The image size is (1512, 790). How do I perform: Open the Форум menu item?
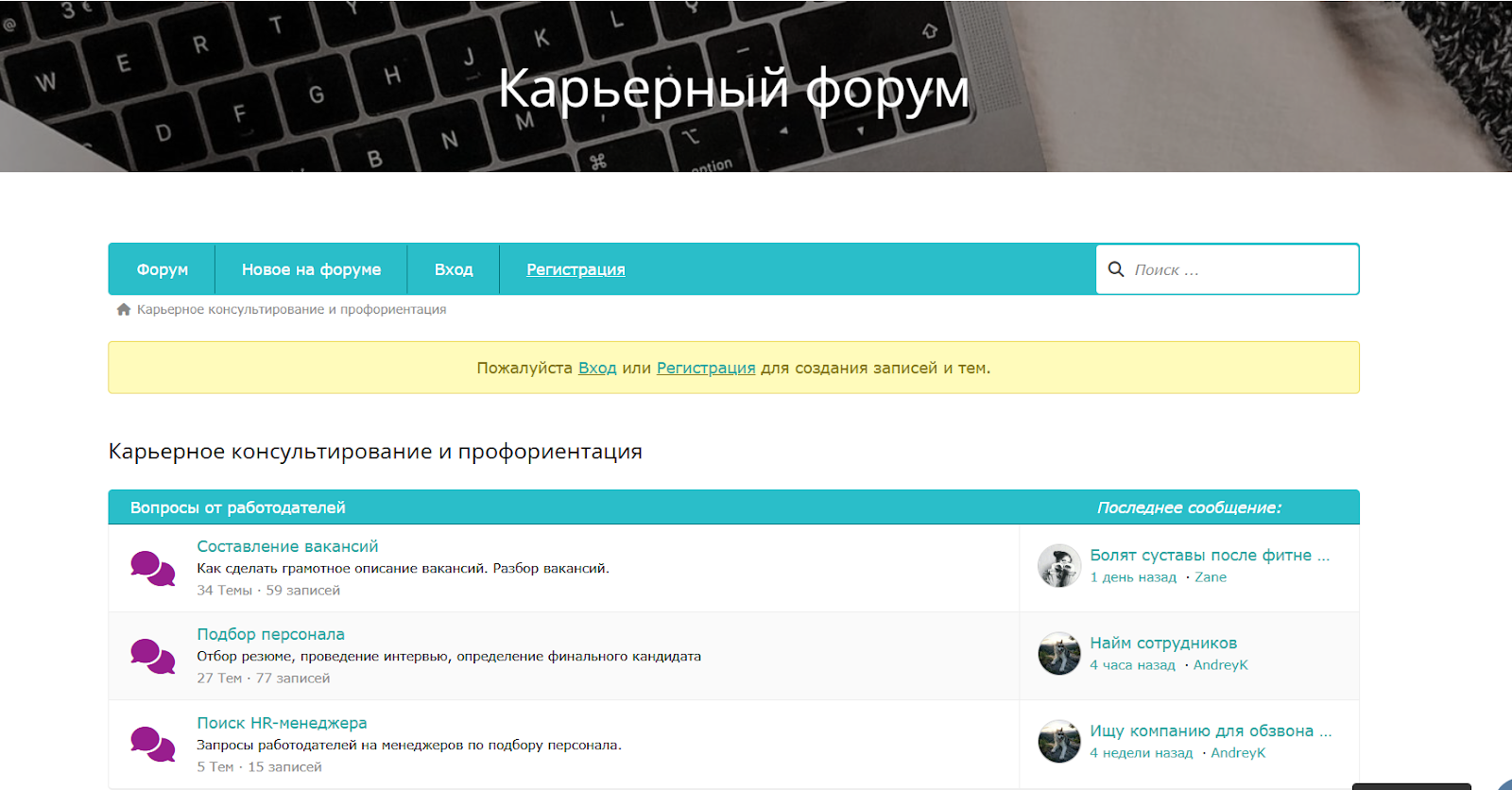point(163,269)
